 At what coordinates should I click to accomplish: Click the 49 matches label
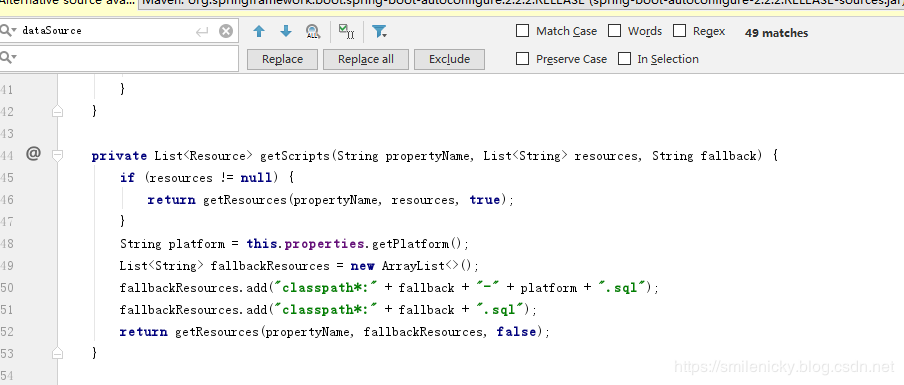[x=777, y=33]
